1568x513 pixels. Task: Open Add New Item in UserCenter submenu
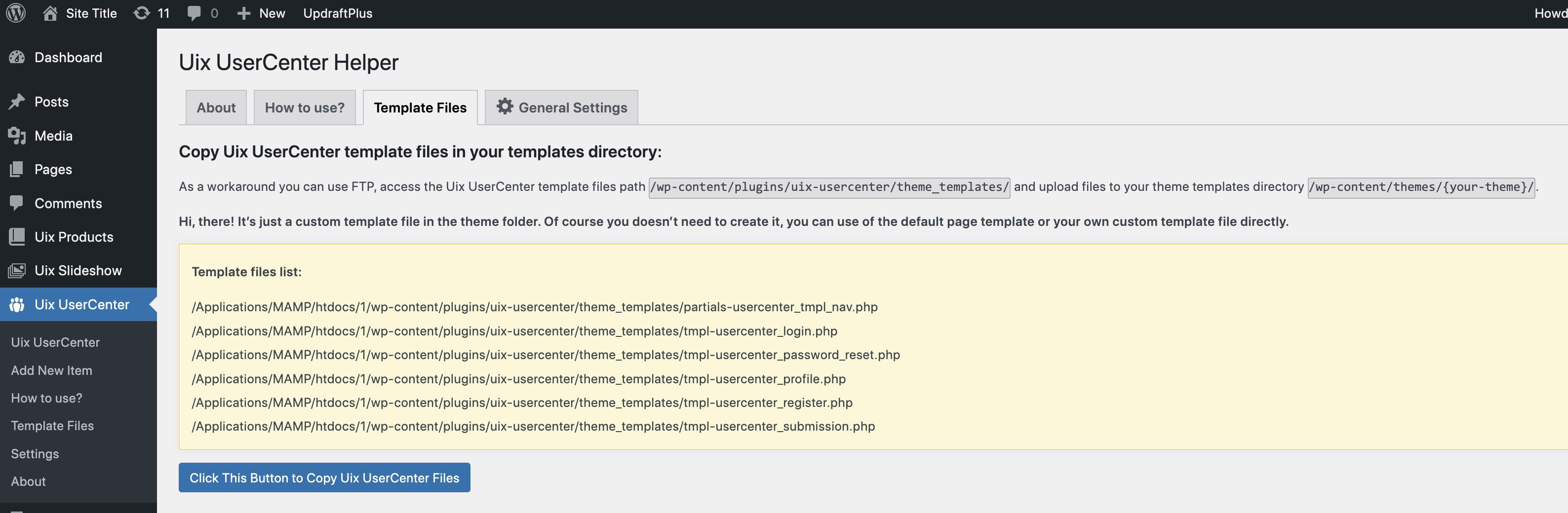(51, 369)
